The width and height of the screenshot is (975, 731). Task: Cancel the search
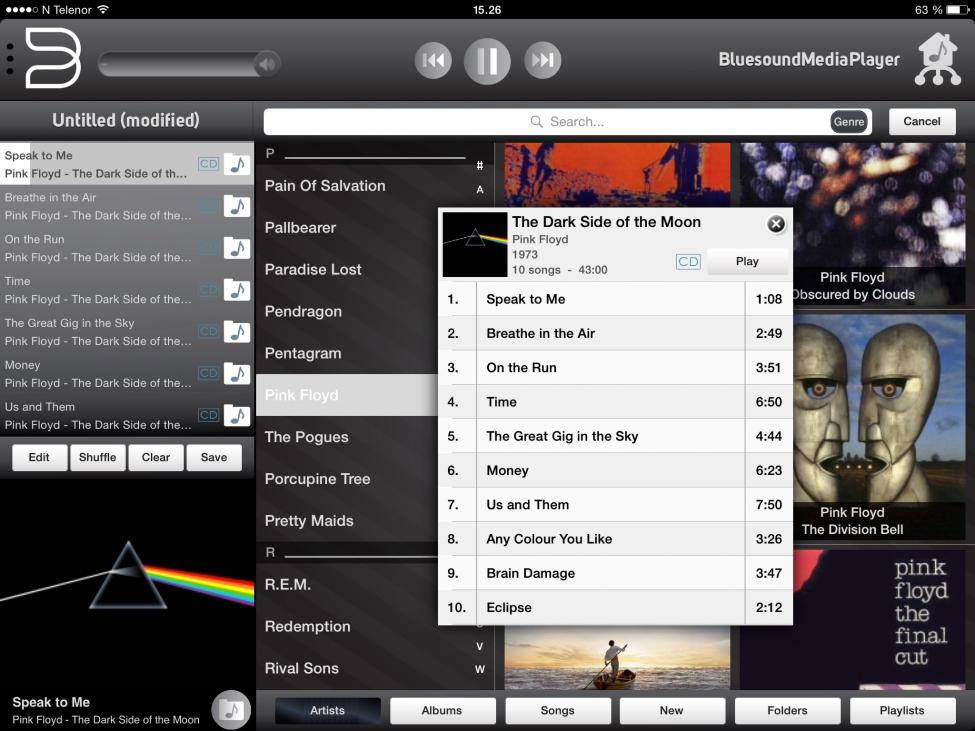tap(922, 121)
